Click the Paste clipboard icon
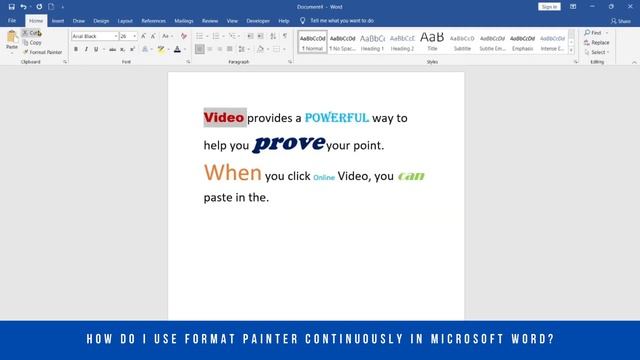The height and width of the screenshot is (360, 640). coord(12,37)
